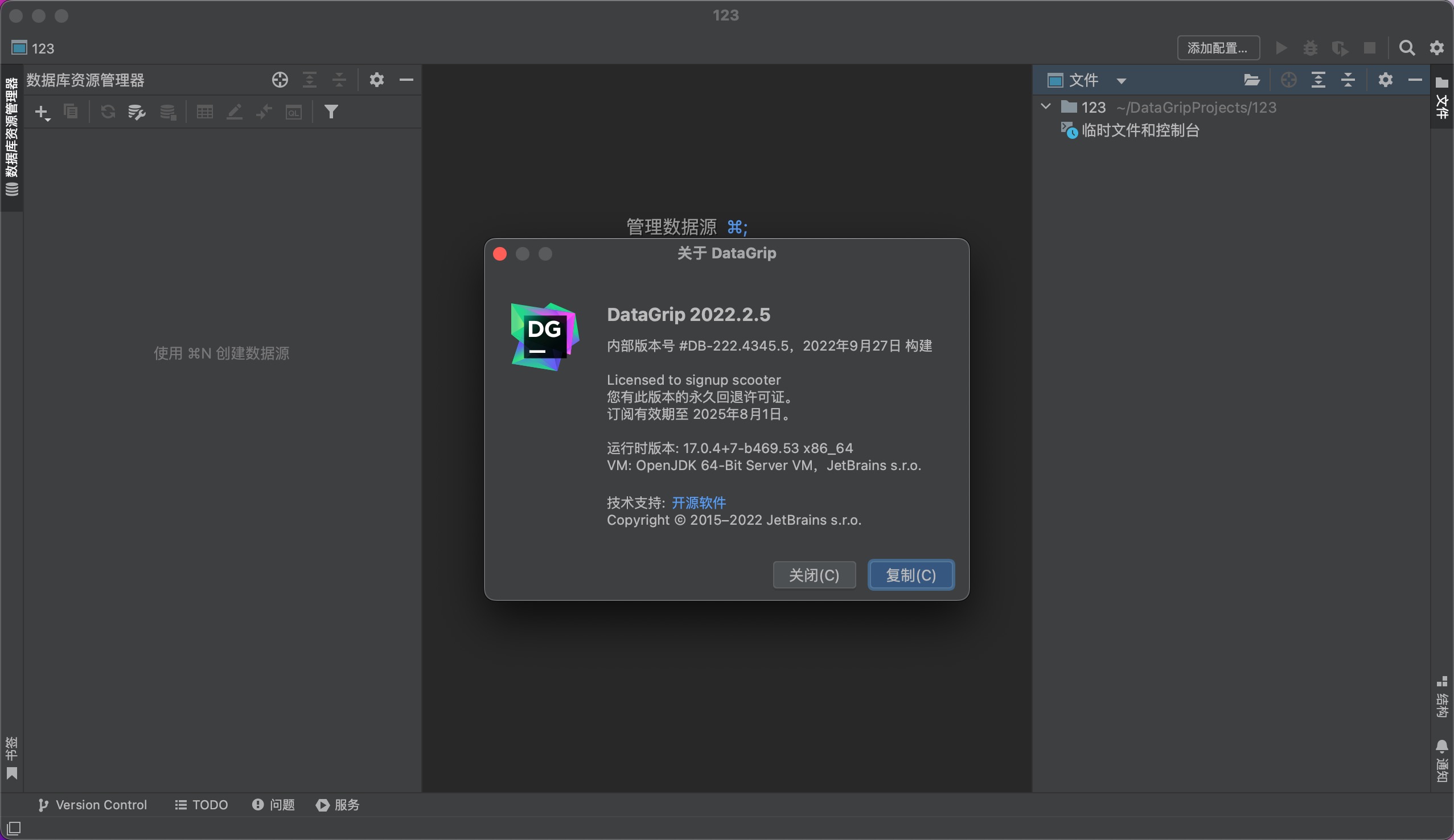Open database explorer gear options

pyautogui.click(x=377, y=80)
